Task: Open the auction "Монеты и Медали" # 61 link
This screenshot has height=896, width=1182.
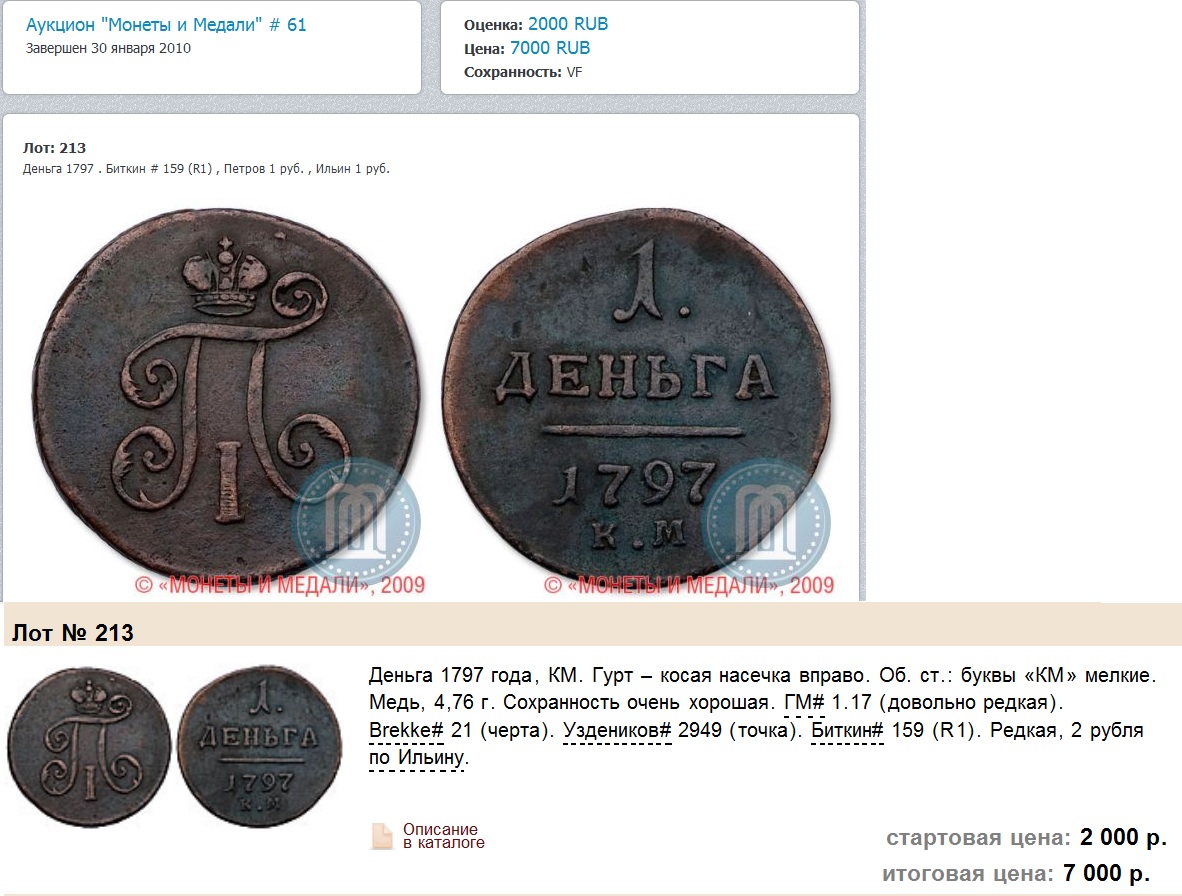Action: coord(166,25)
